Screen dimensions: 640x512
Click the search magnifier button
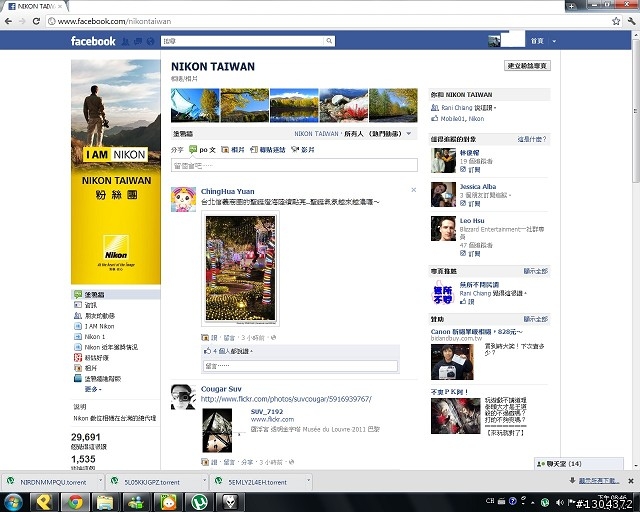tap(329, 41)
